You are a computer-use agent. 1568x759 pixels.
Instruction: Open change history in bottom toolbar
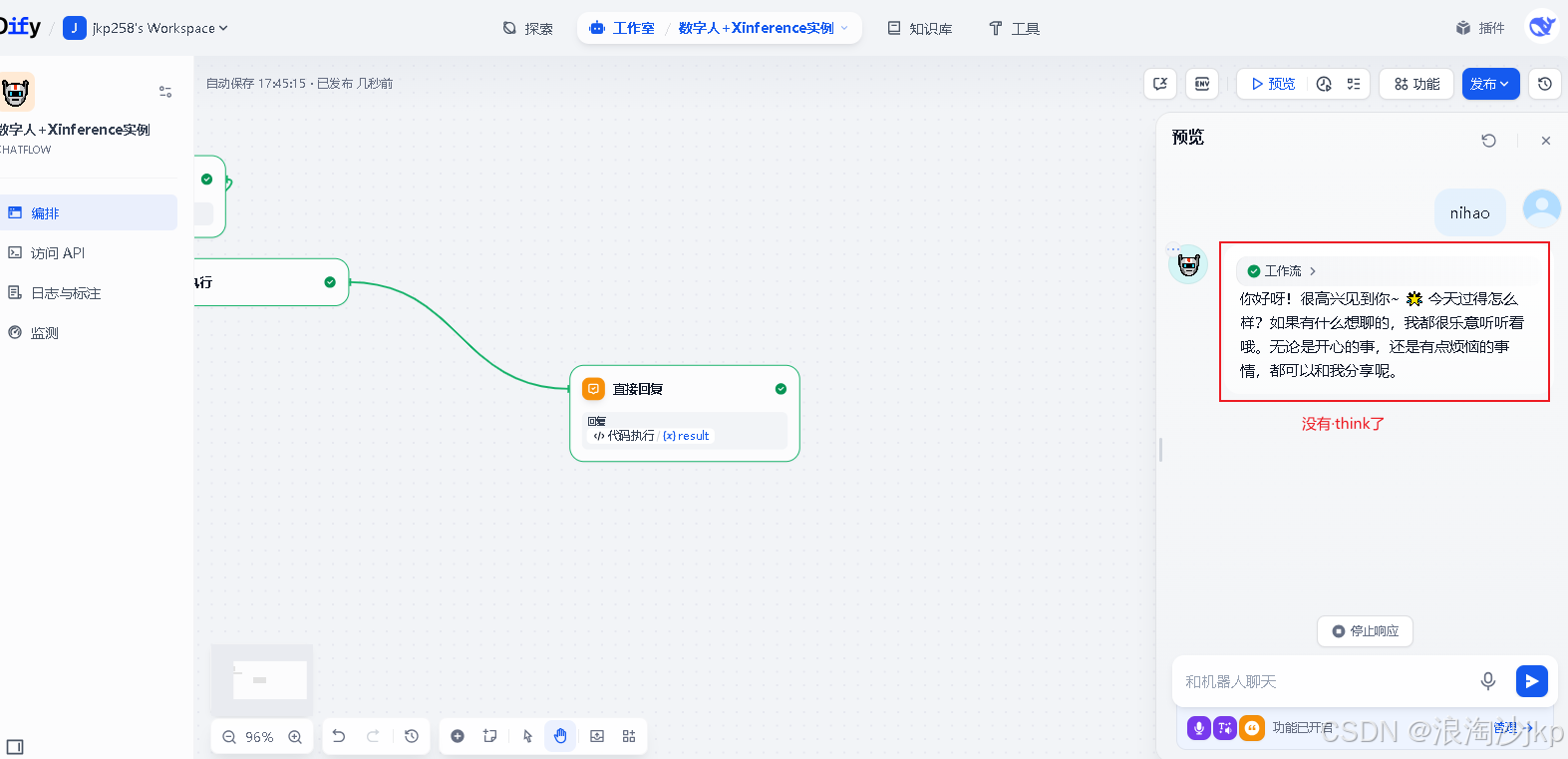[x=412, y=736]
